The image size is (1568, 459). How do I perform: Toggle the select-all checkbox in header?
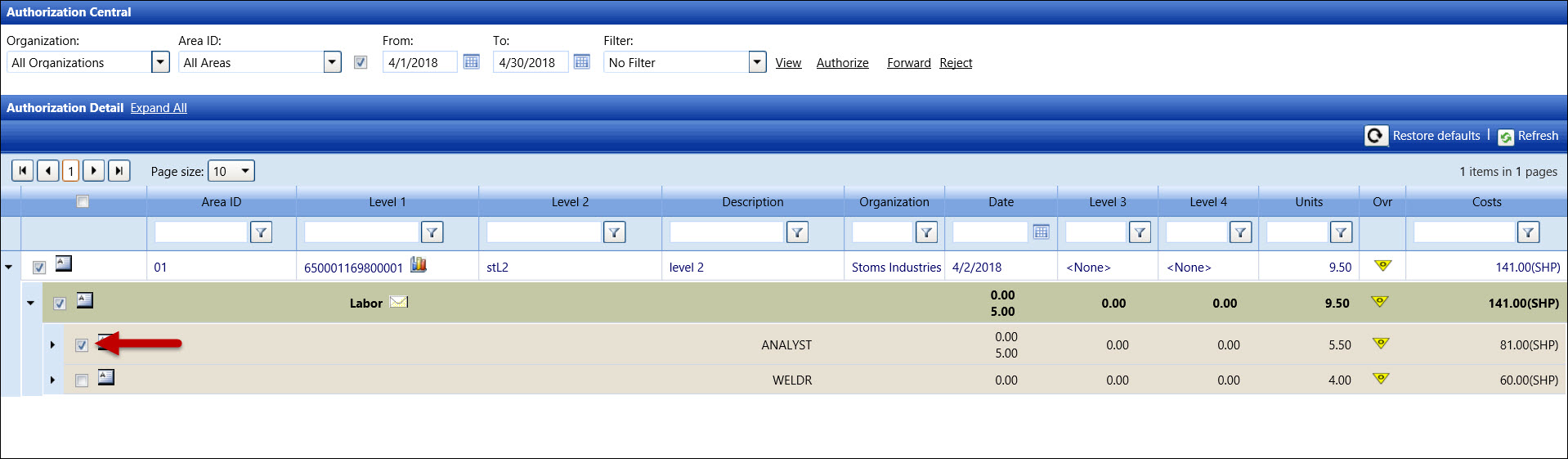[x=83, y=201]
